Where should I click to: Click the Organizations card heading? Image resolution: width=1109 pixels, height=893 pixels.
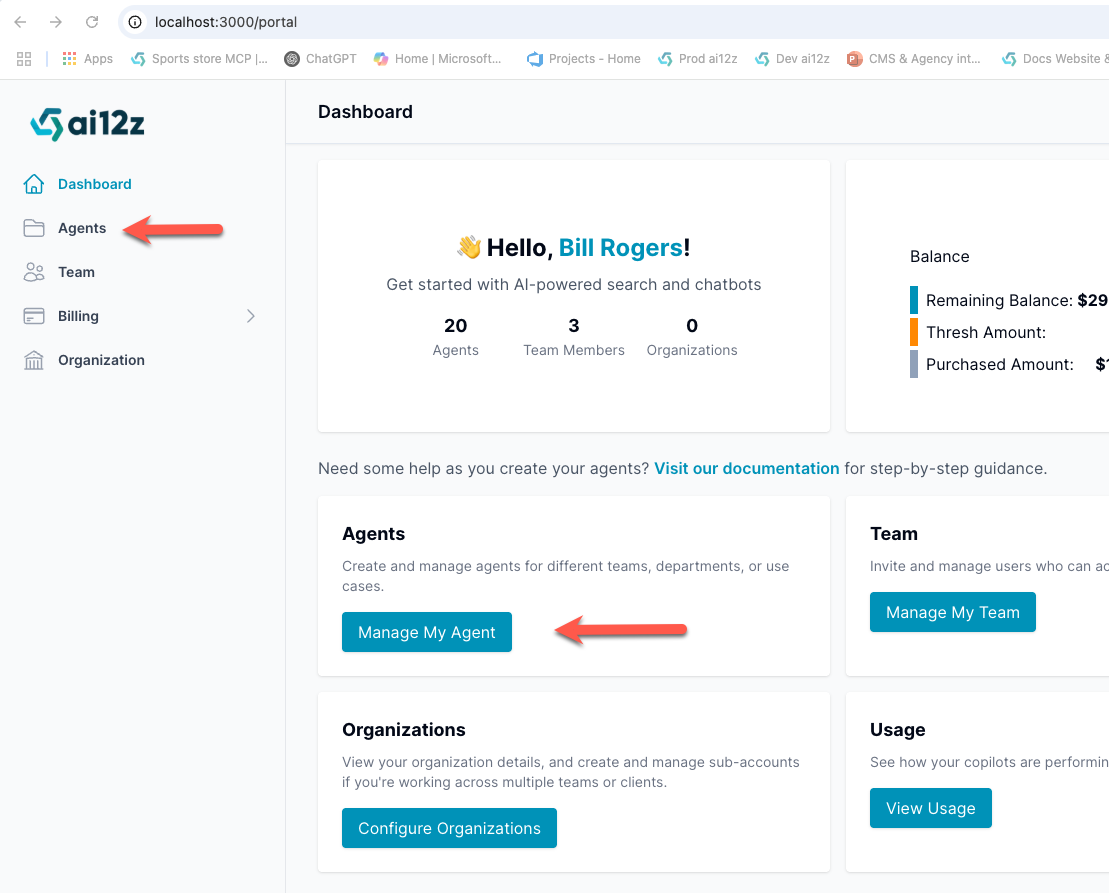click(404, 730)
